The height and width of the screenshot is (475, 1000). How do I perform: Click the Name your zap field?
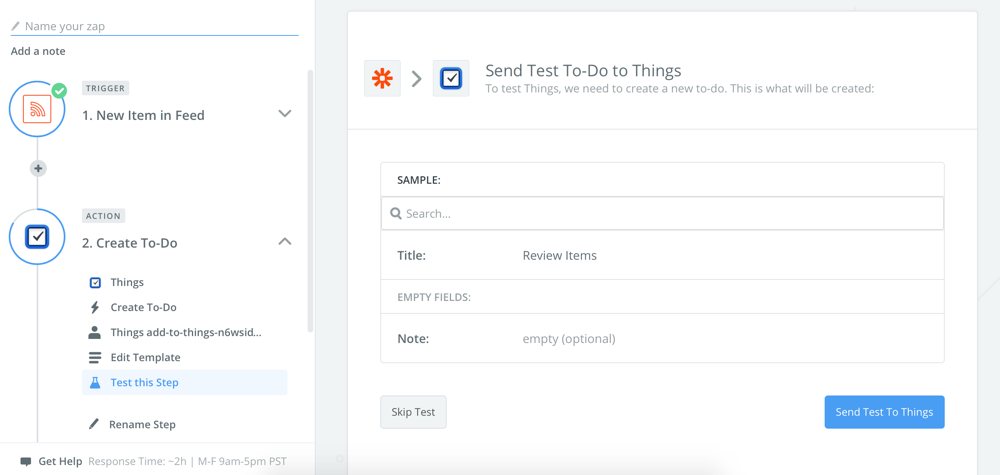tap(154, 27)
